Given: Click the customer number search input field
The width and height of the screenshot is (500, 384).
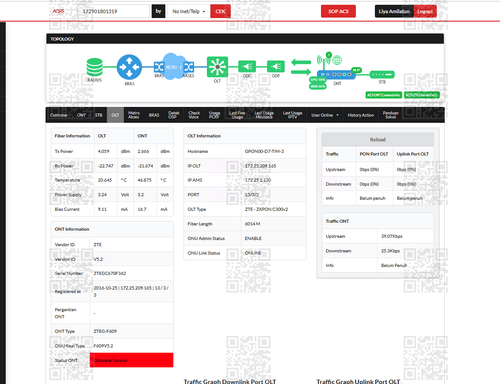Looking at the screenshot, I should click(x=113, y=11).
